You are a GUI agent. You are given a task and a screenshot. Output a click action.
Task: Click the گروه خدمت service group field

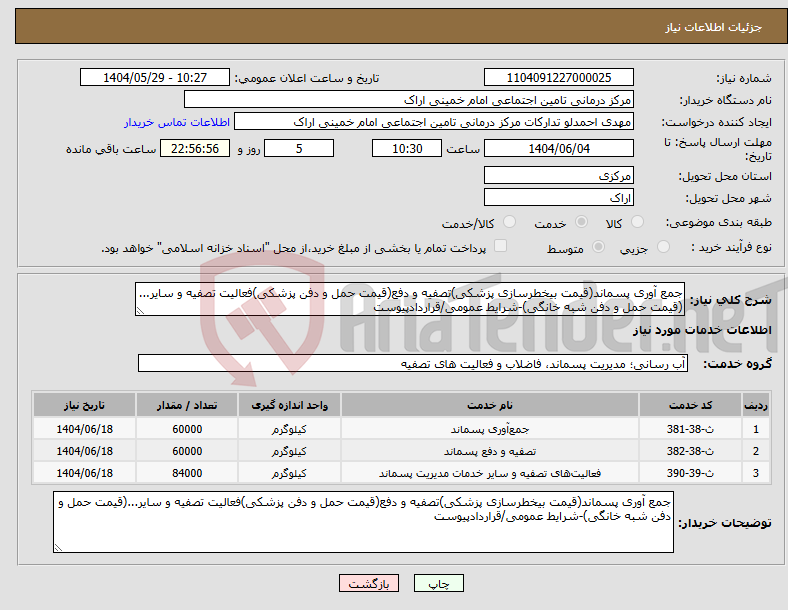click(x=413, y=363)
